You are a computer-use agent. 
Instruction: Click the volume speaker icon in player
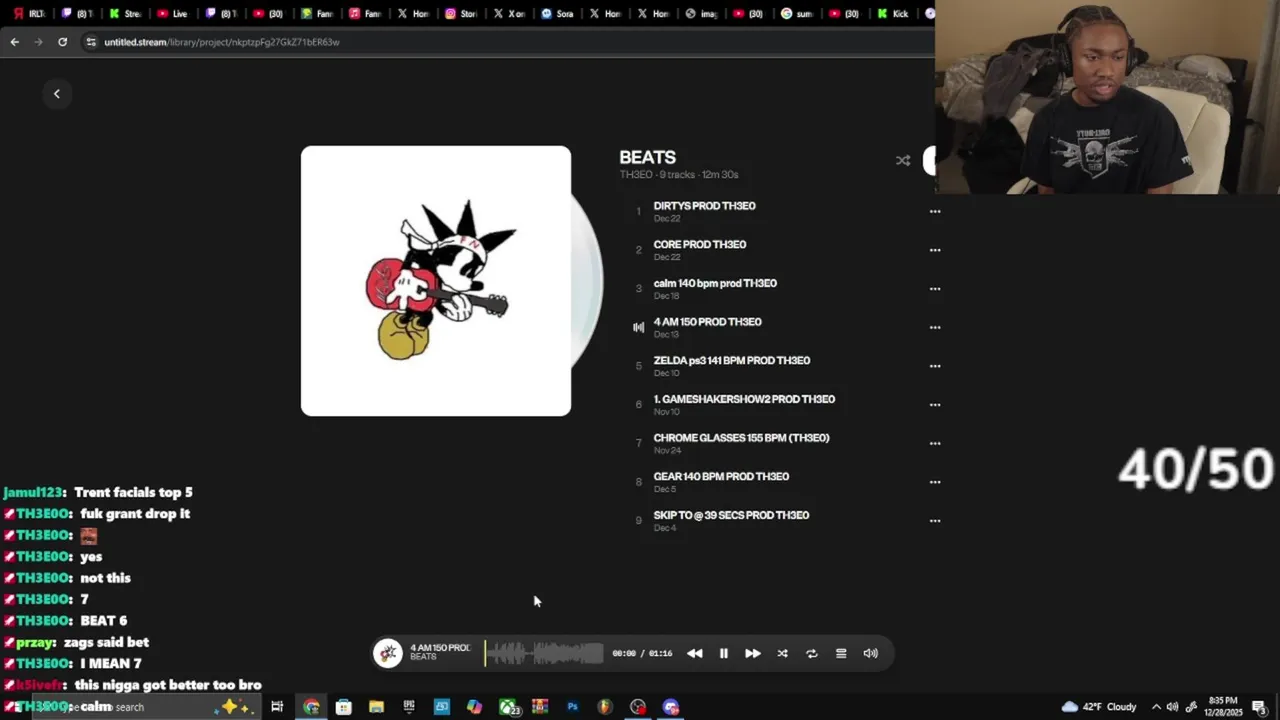click(x=871, y=654)
